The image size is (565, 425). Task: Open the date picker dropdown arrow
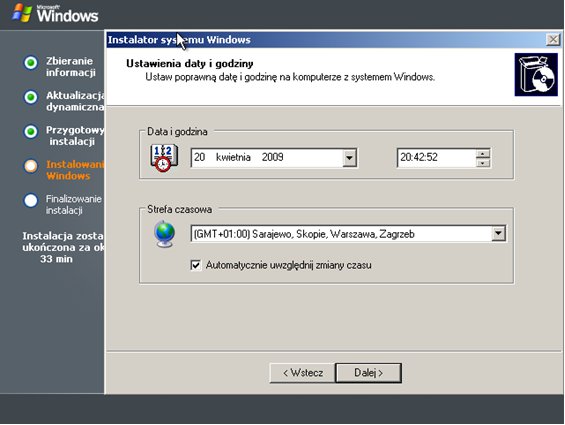[349, 158]
